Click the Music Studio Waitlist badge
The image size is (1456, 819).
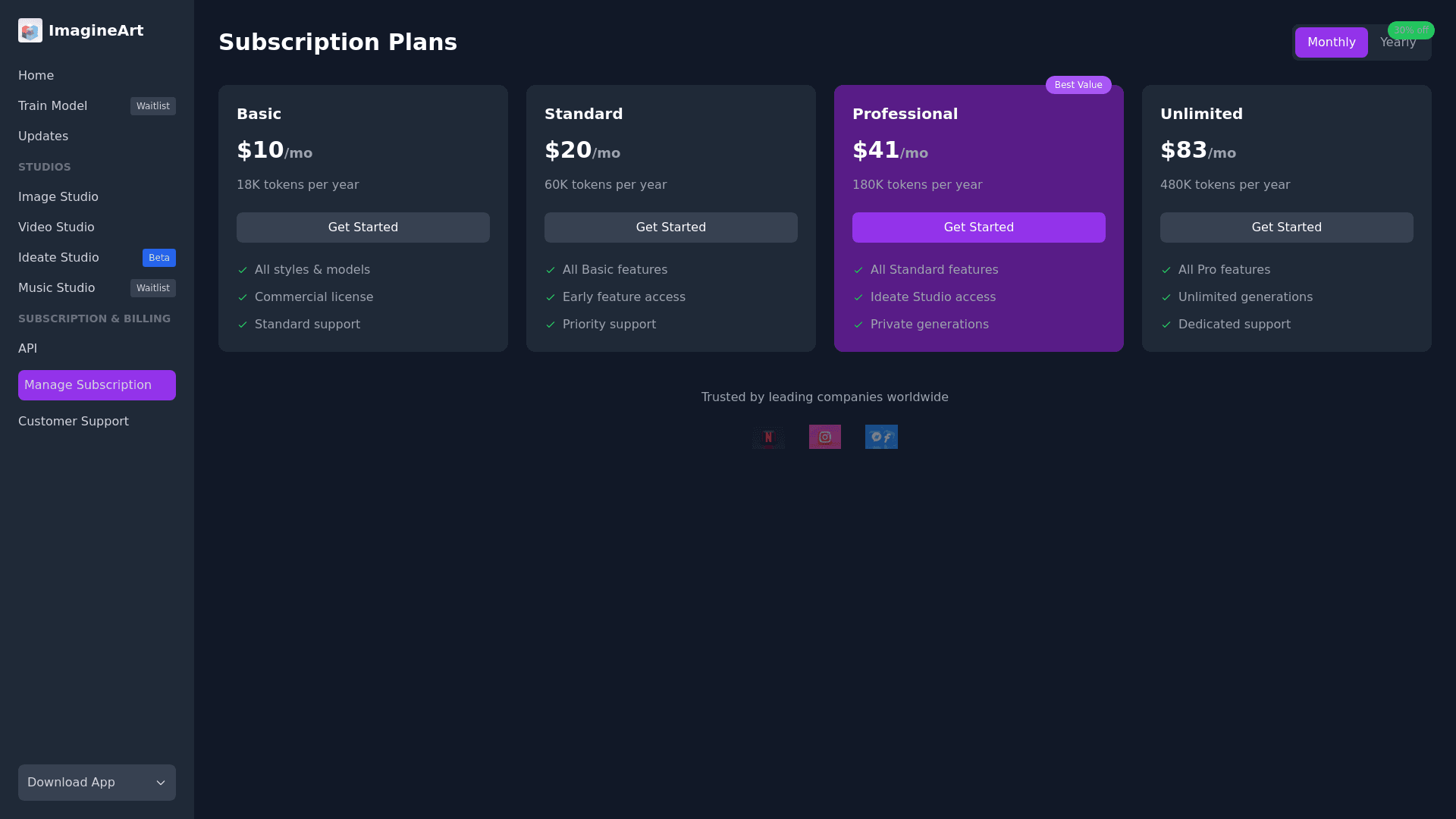coord(153,288)
